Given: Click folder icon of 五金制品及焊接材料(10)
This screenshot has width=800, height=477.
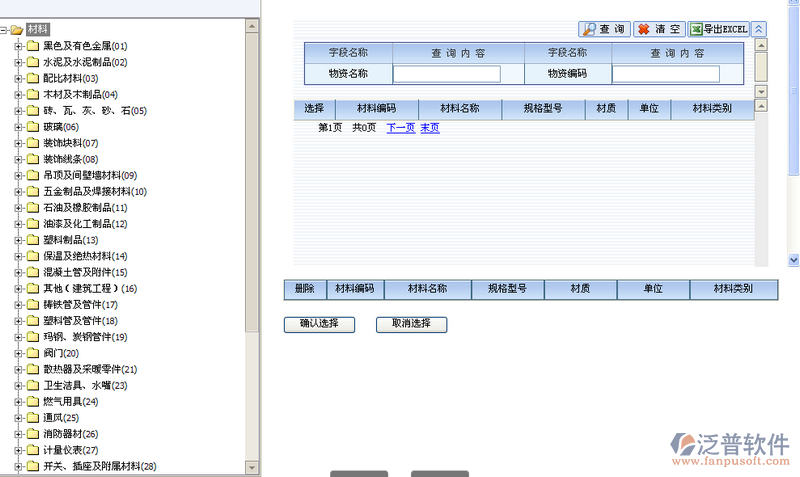Looking at the screenshot, I should click(33, 192).
